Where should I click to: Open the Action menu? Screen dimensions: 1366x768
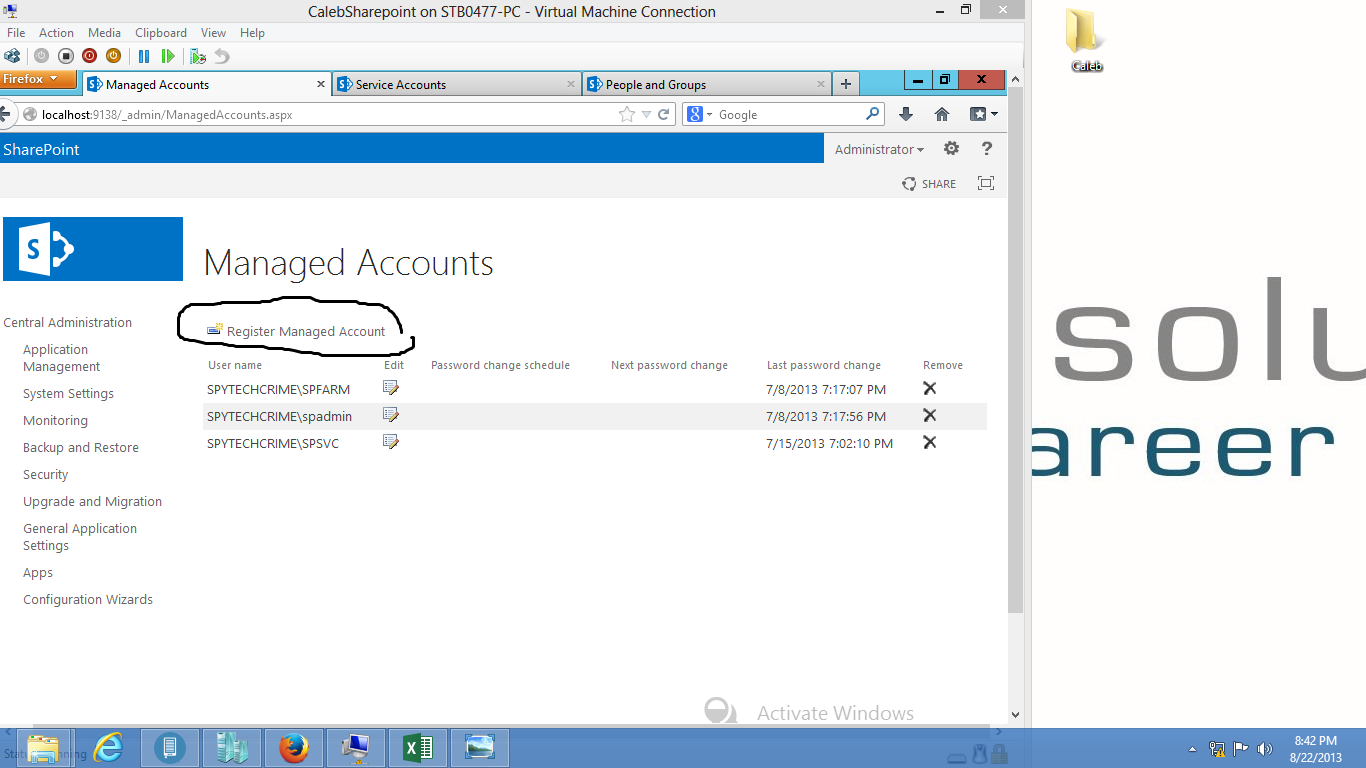click(x=56, y=33)
